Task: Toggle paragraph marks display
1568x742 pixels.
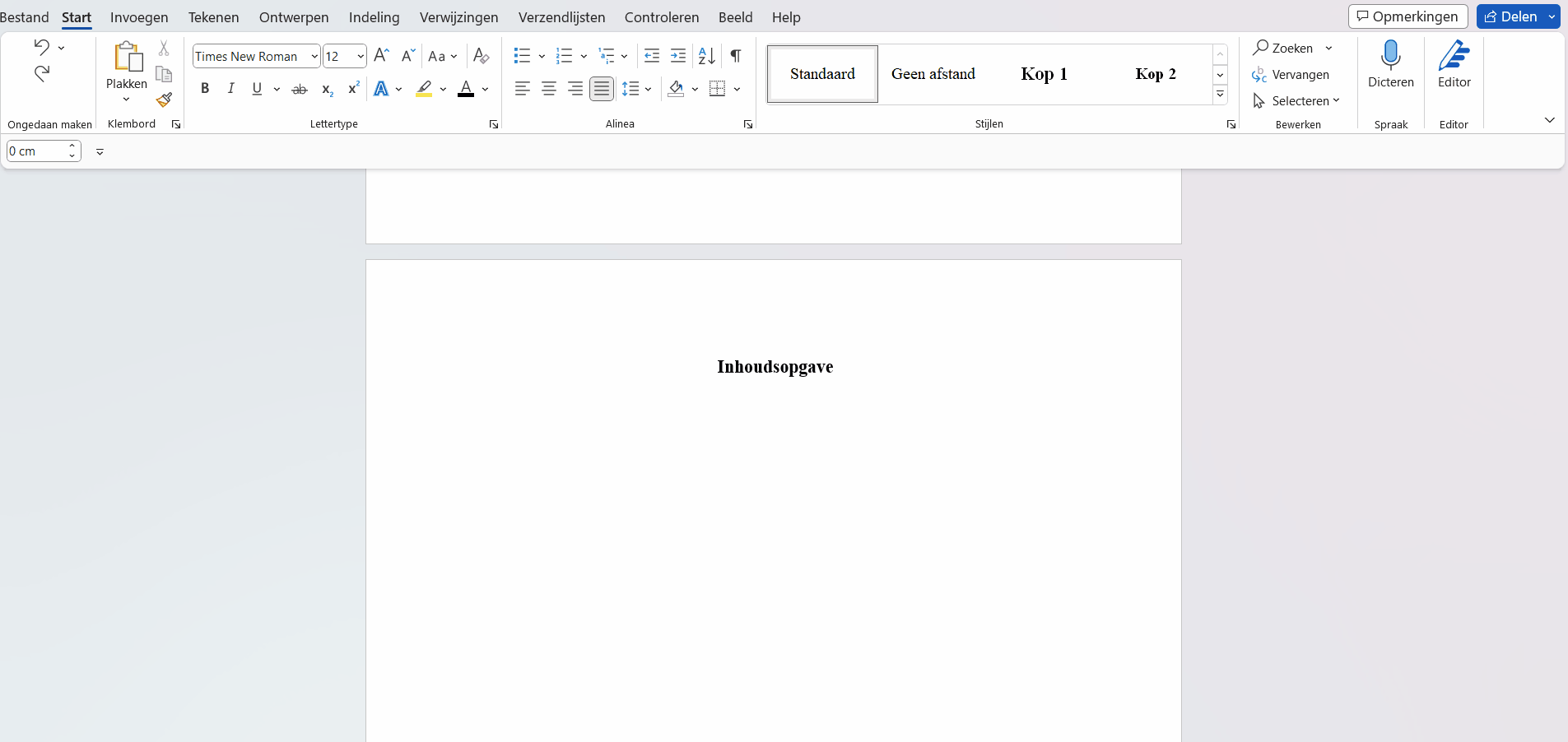Action: [x=735, y=55]
